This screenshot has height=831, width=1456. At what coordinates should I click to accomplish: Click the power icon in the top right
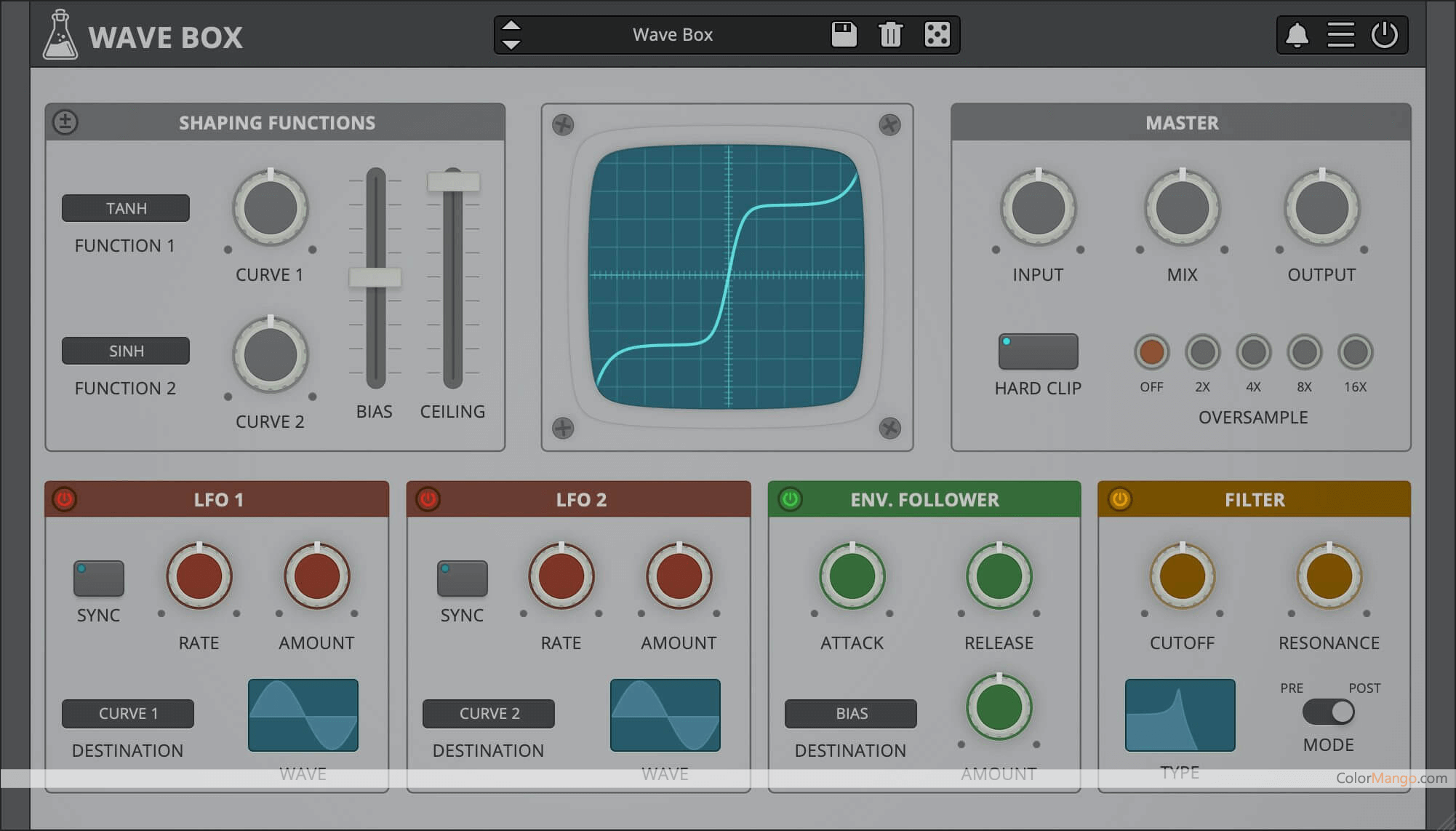tap(1385, 33)
